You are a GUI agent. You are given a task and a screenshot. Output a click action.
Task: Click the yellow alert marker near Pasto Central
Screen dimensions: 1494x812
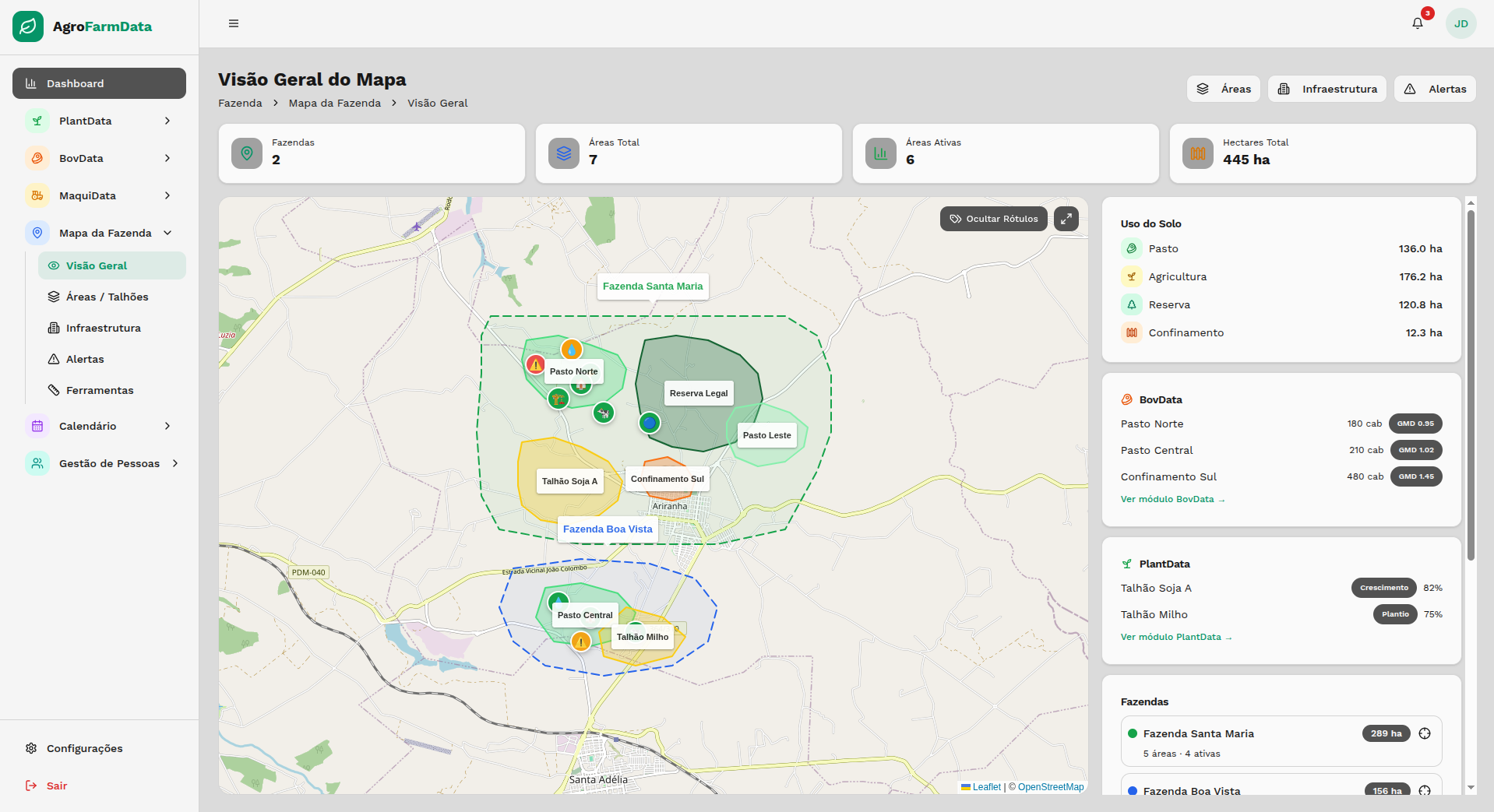coord(580,642)
